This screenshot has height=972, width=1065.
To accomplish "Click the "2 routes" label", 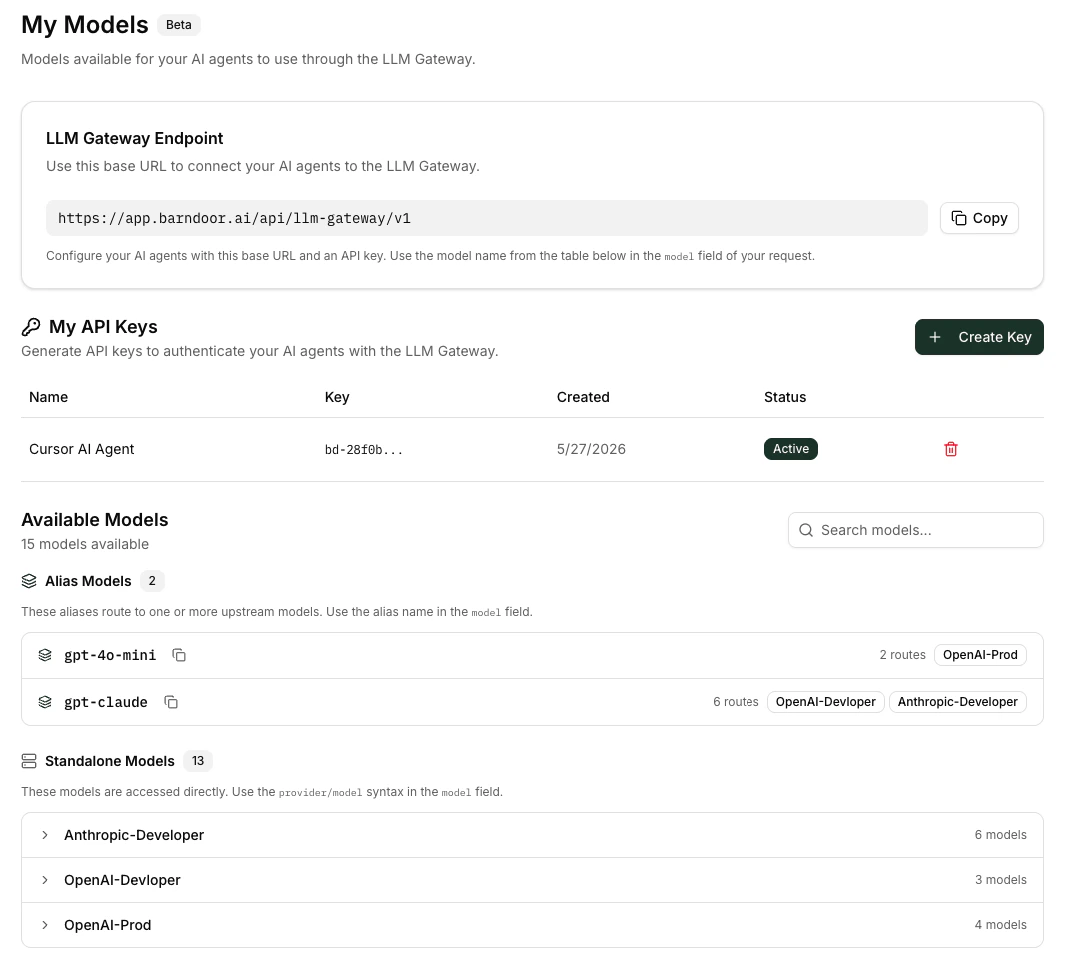I will [x=902, y=655].
